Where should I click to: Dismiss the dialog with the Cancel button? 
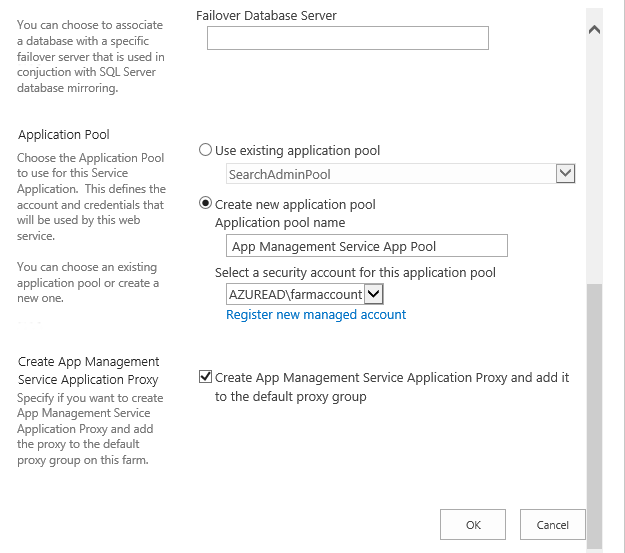click(x=552, y=525)
